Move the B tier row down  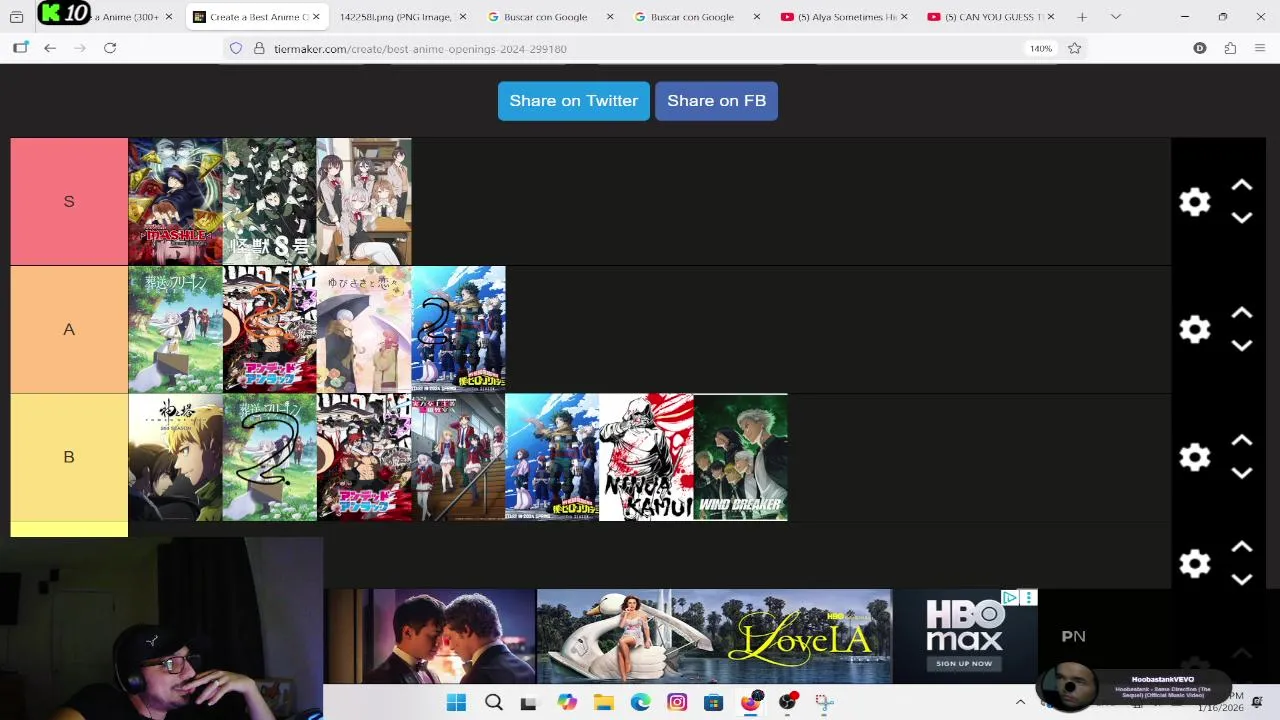1241,473
